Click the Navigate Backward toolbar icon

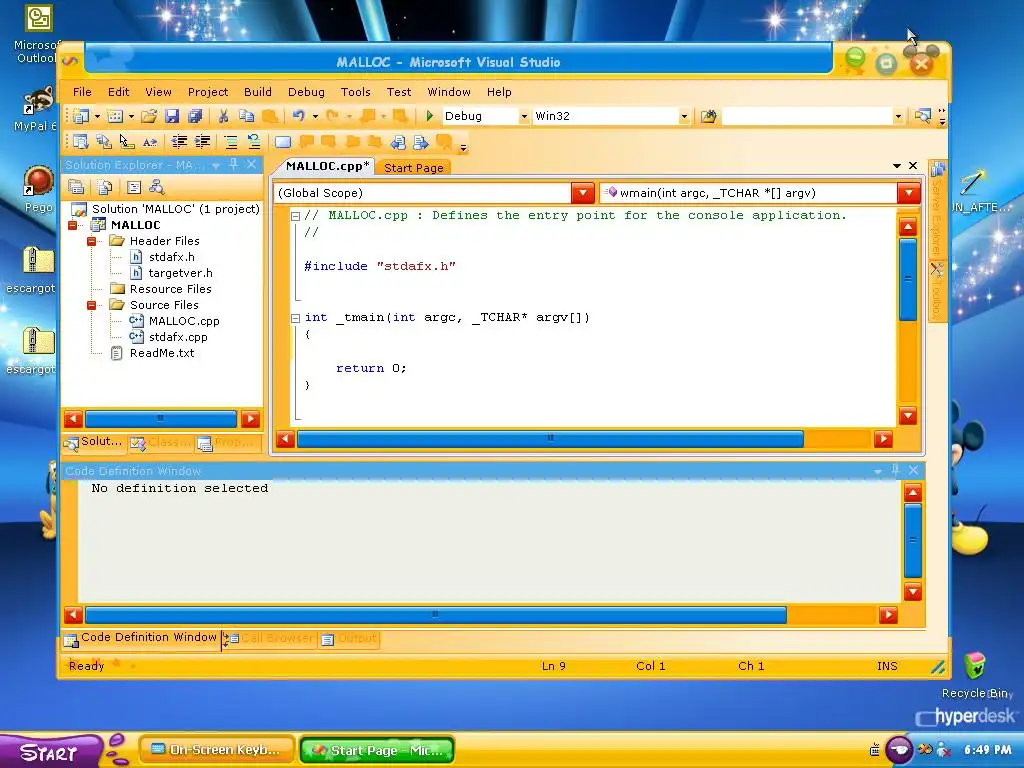tap(397, 142)
